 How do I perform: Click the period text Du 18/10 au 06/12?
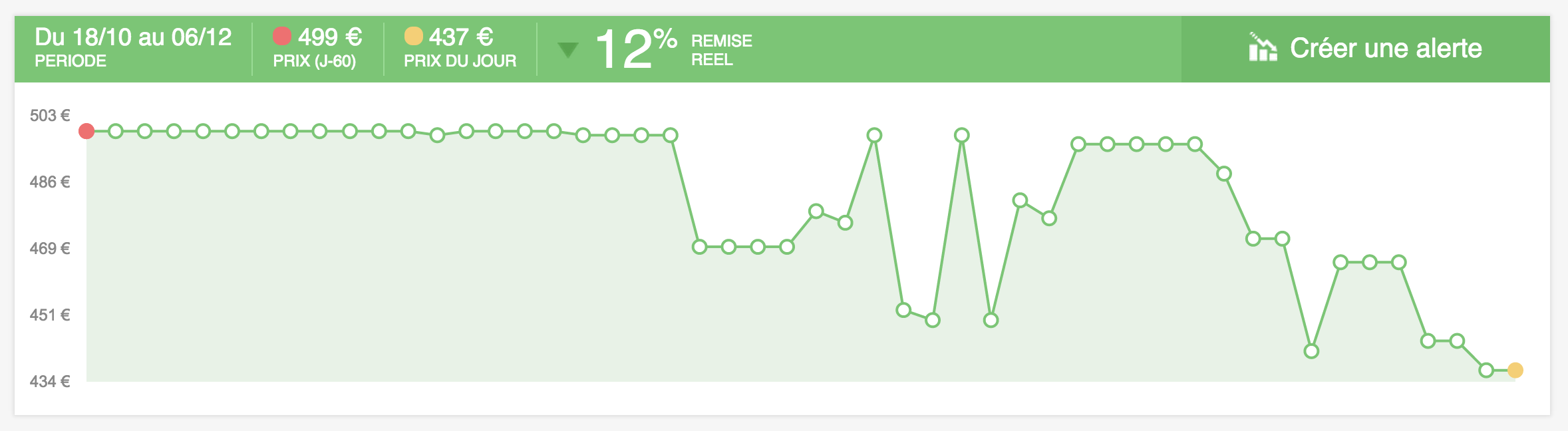coord(133,37)
